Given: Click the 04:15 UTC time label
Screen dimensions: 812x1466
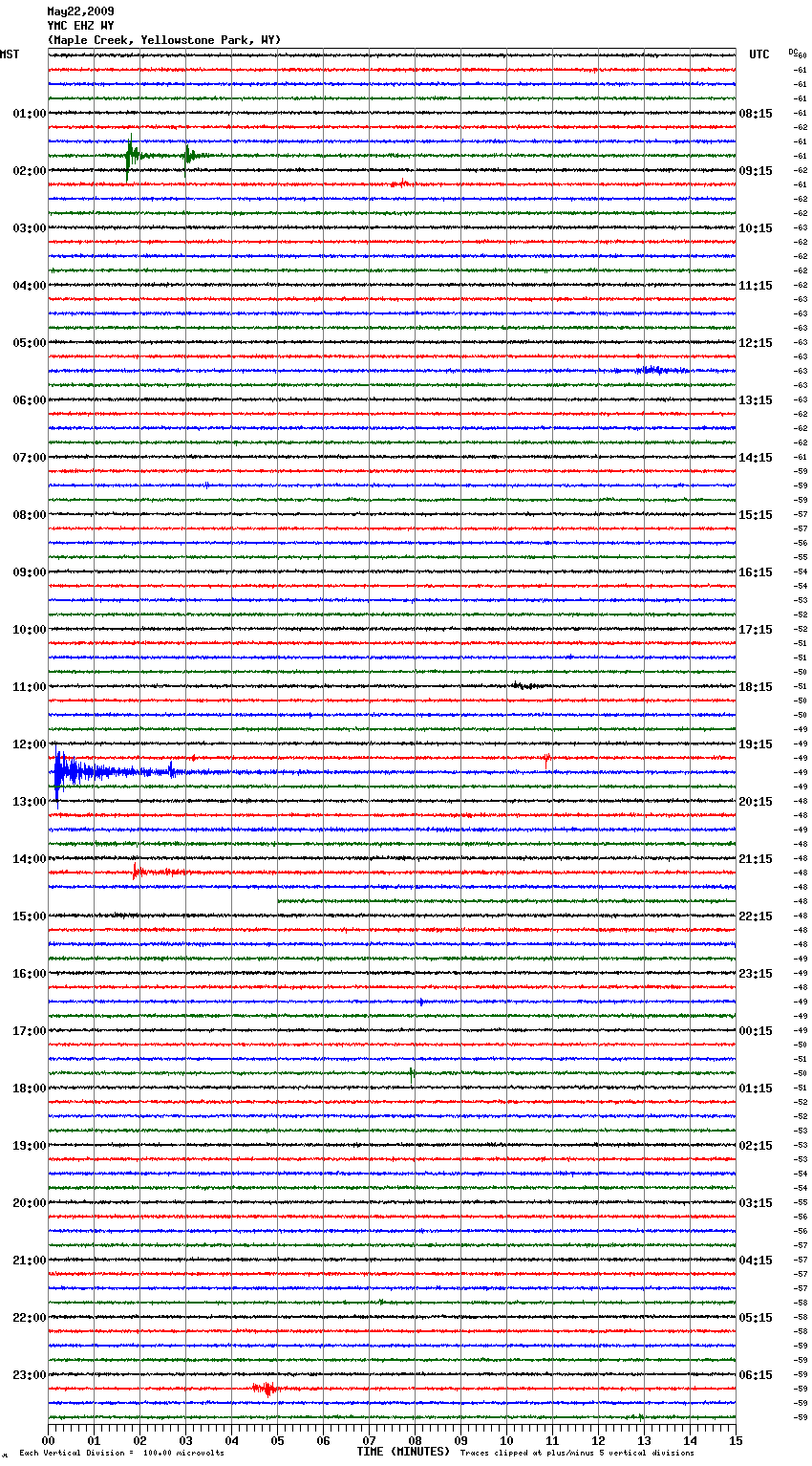Looking at the screenshot, I should [x=756, y=1261].
